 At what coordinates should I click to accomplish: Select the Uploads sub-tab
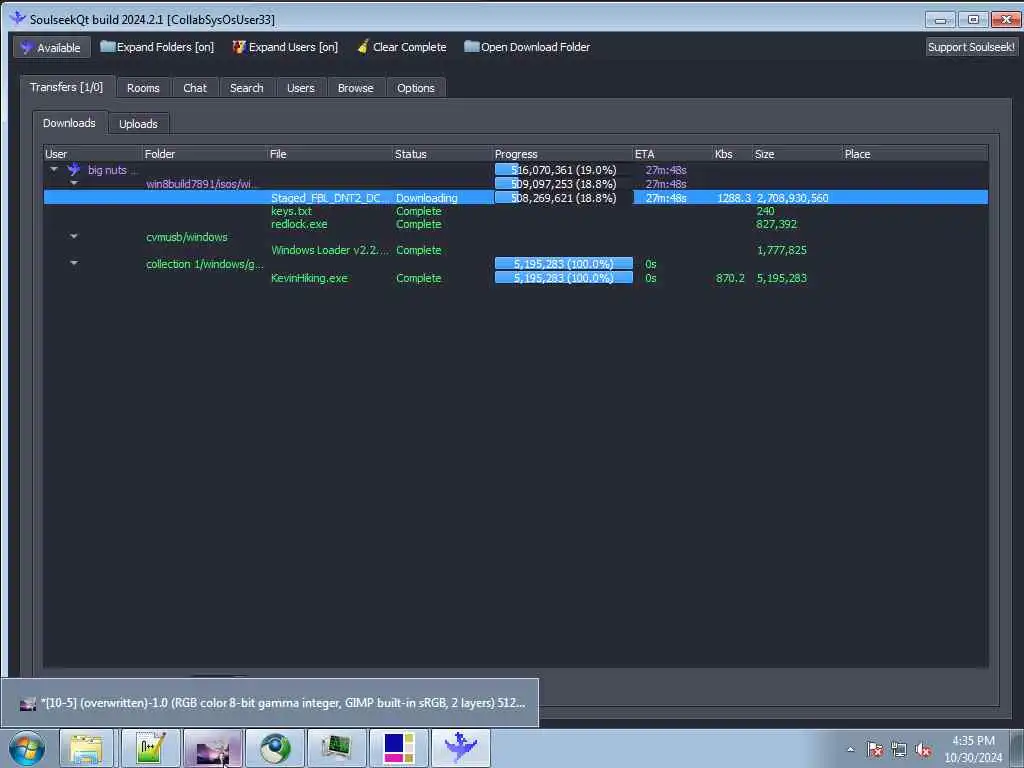tap(138, 123)
